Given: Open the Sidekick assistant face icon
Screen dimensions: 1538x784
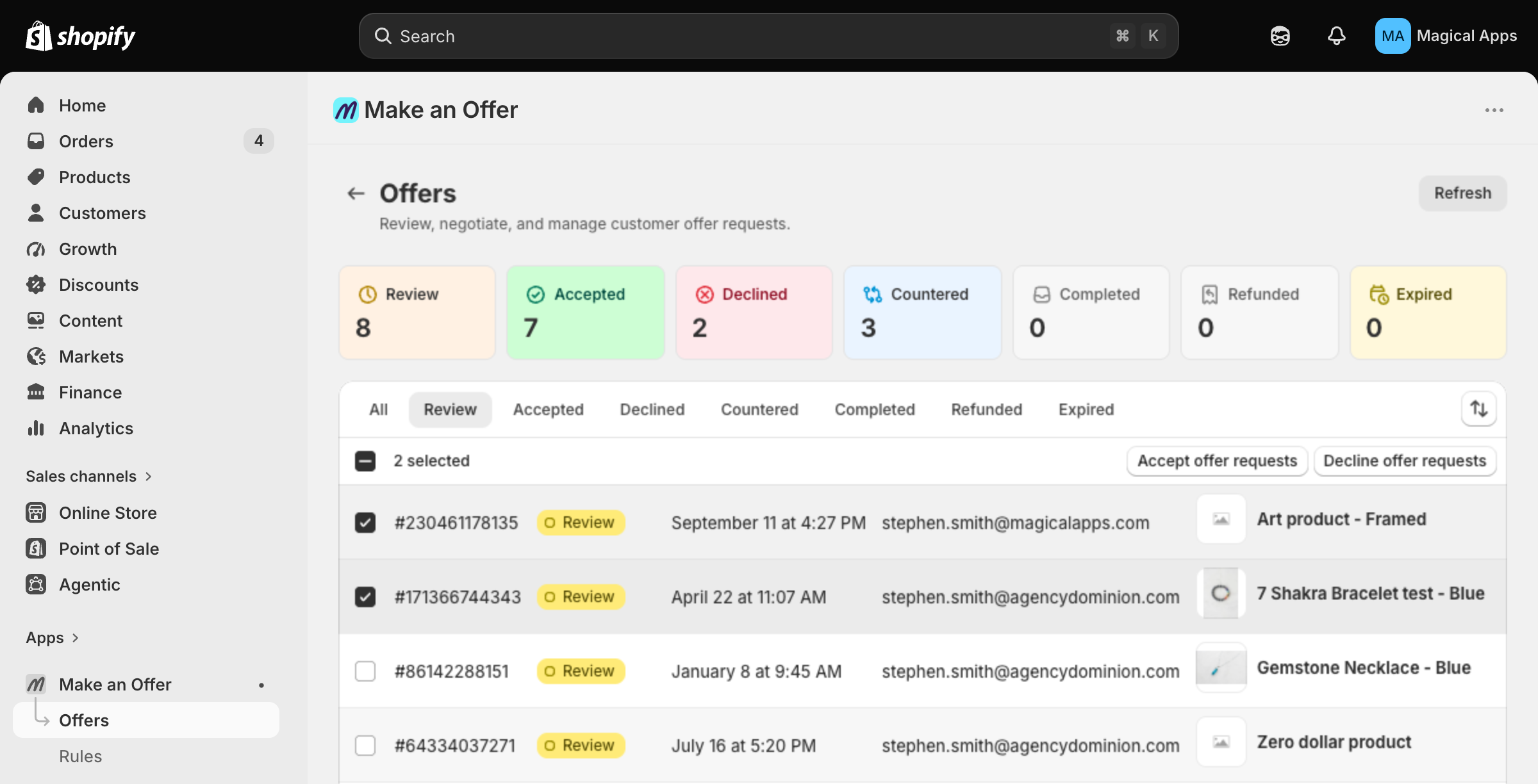Looking at the screenshot, I should (1280, 36).
